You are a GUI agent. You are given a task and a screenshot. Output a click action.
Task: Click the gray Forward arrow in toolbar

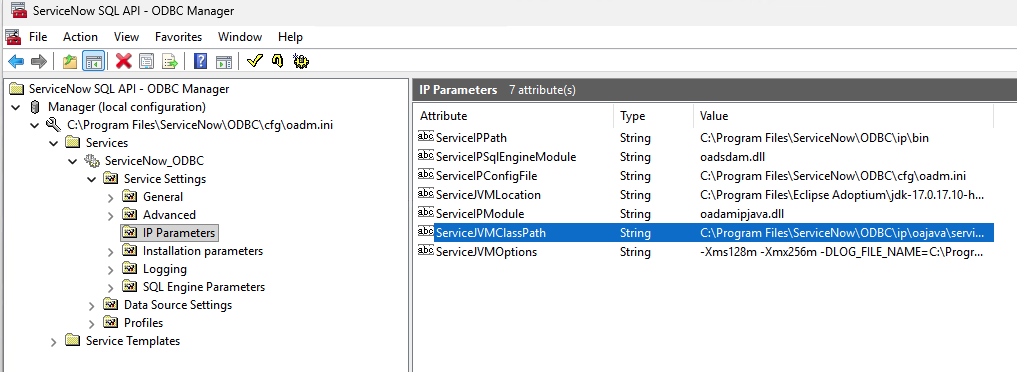point(39,62)
